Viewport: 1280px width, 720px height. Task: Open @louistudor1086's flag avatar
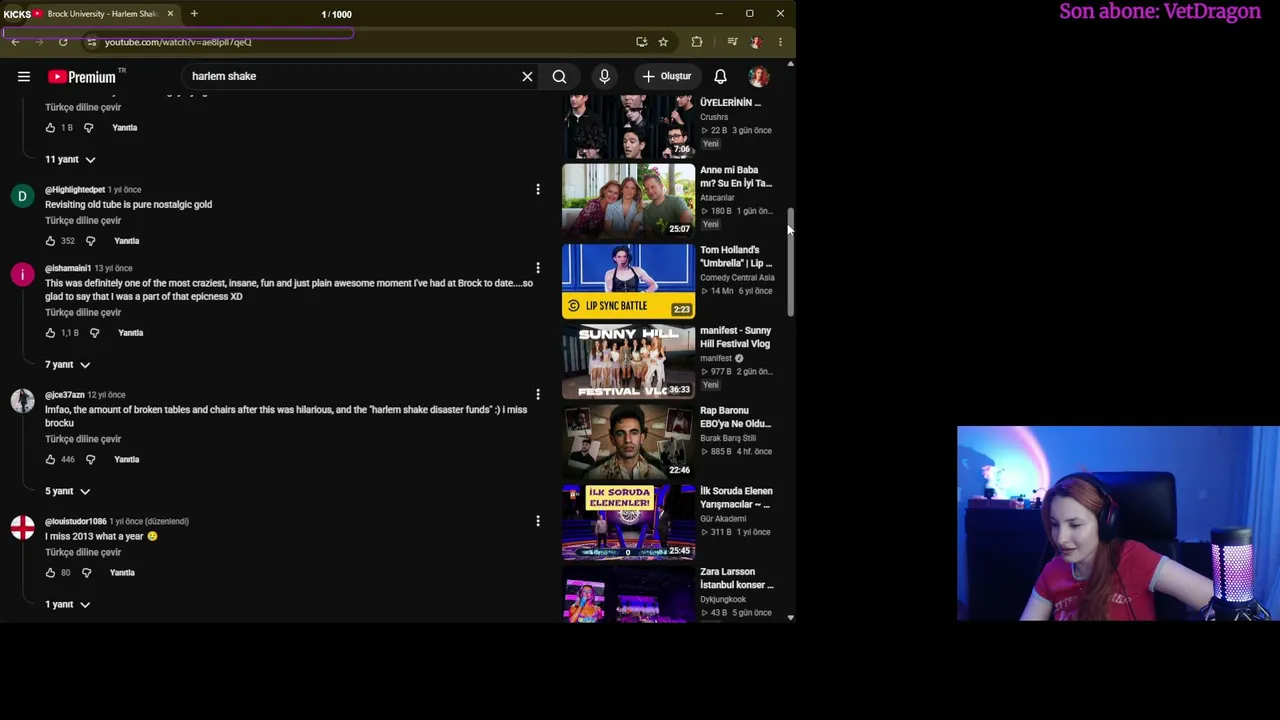pyautogui.click(x=22, y=528)
